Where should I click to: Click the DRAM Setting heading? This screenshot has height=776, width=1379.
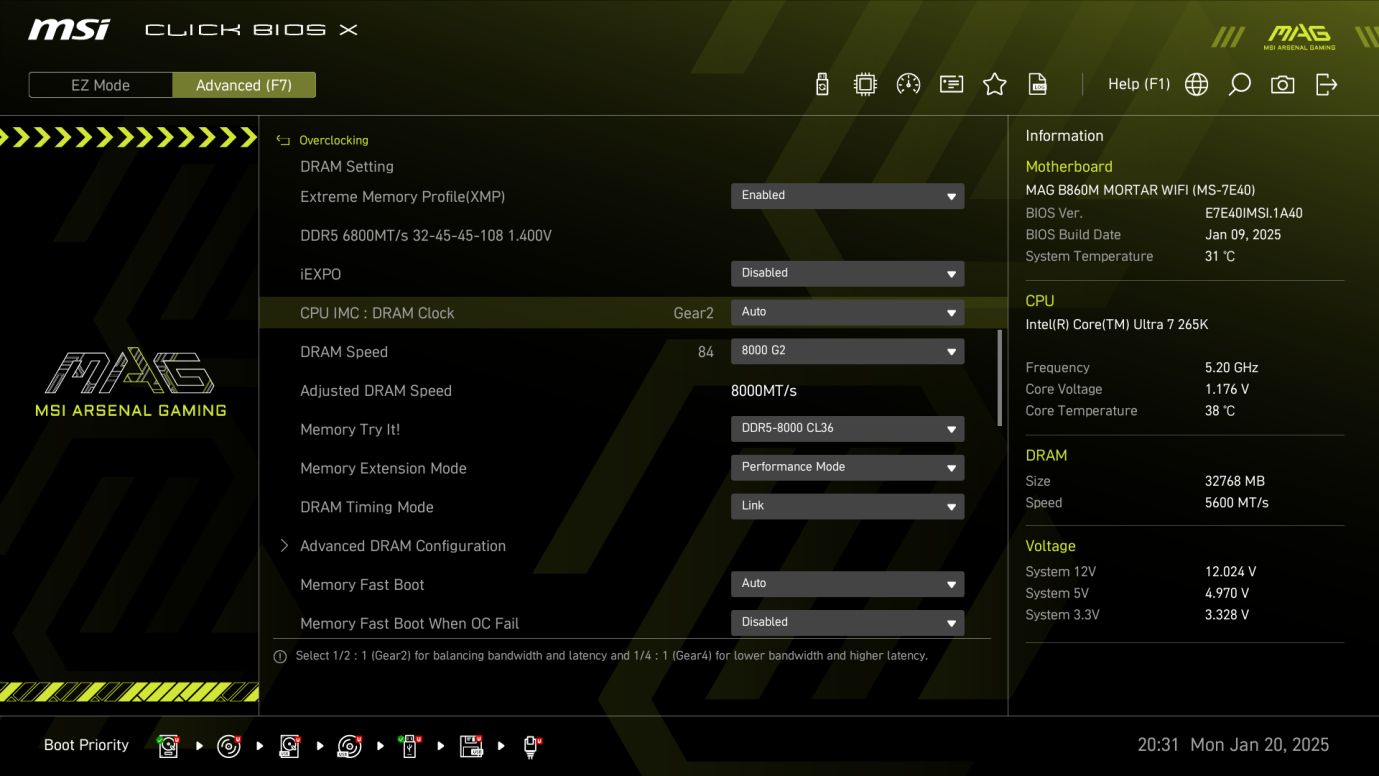pyautogui.click(x=347, y=167)
